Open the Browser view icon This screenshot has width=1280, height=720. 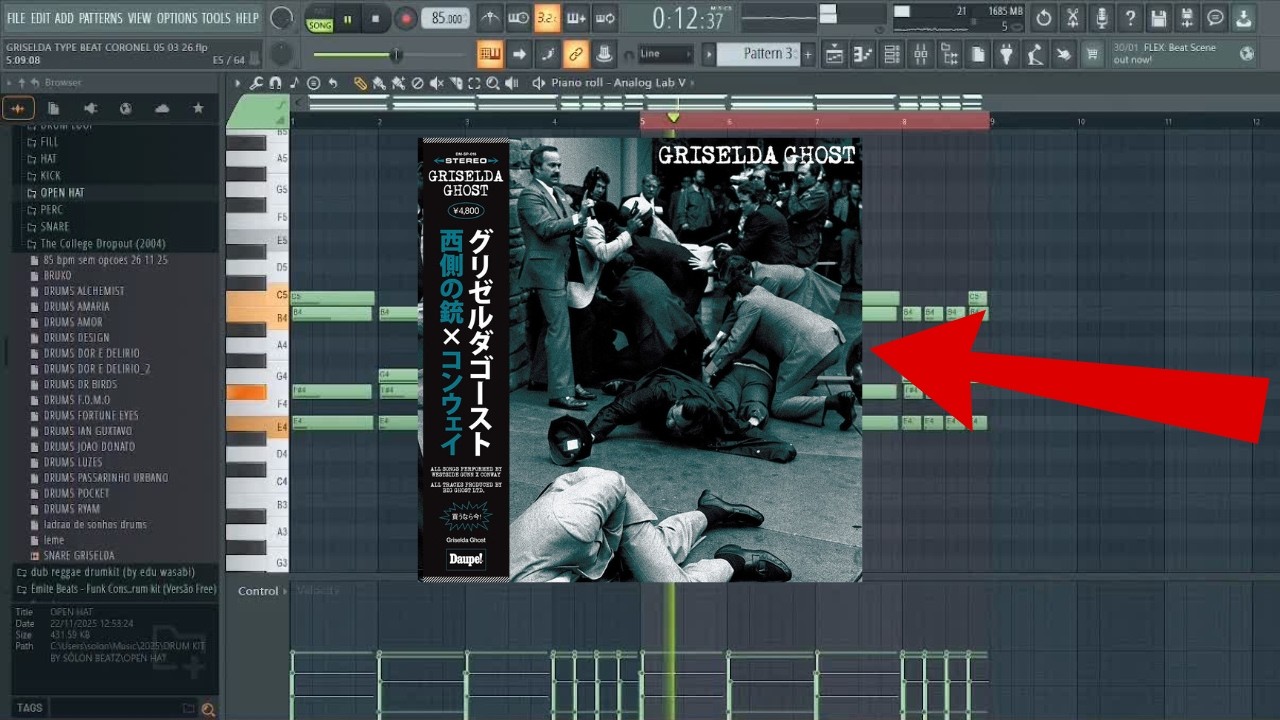949,54
